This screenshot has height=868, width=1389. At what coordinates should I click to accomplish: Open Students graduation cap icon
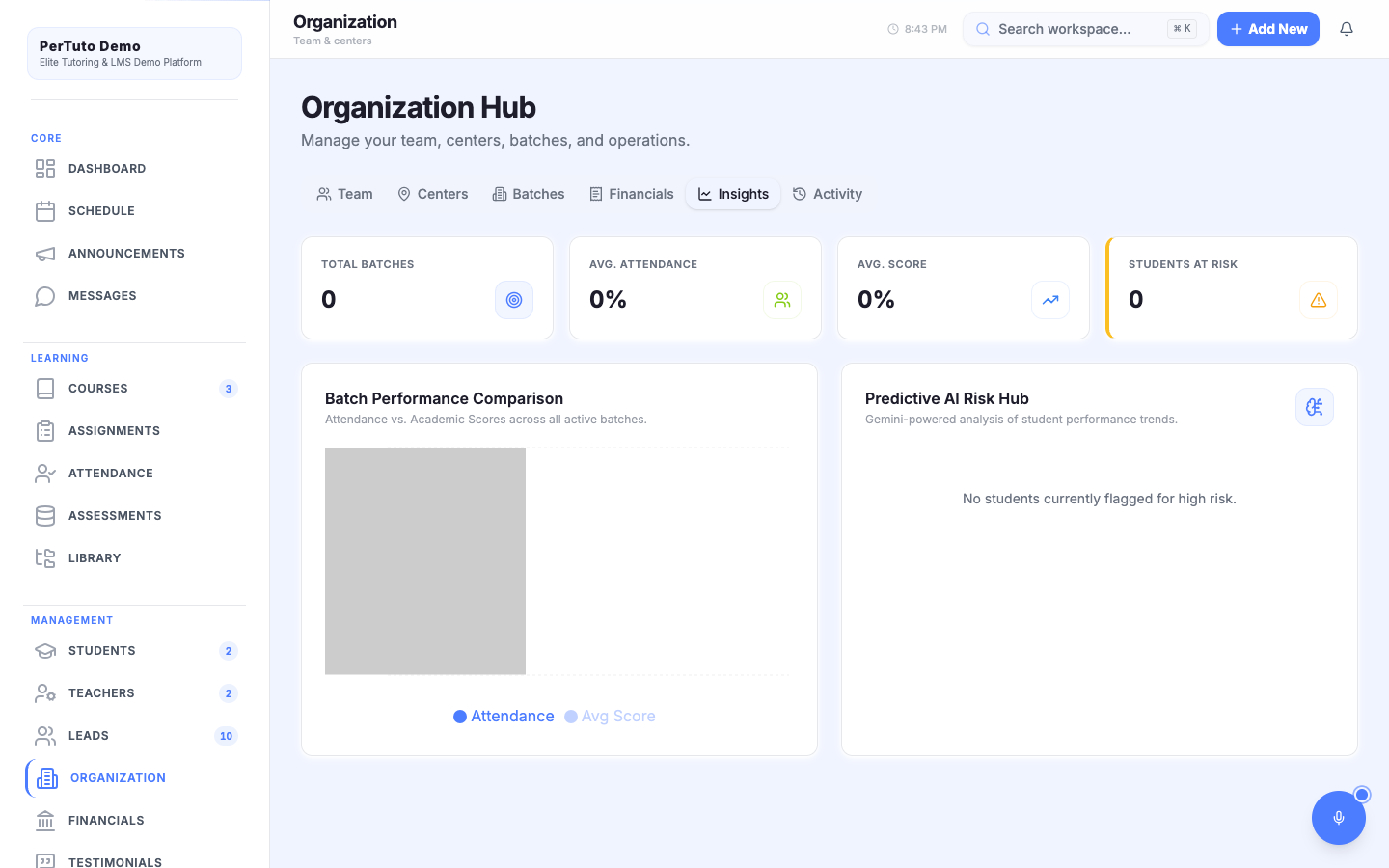45,651
